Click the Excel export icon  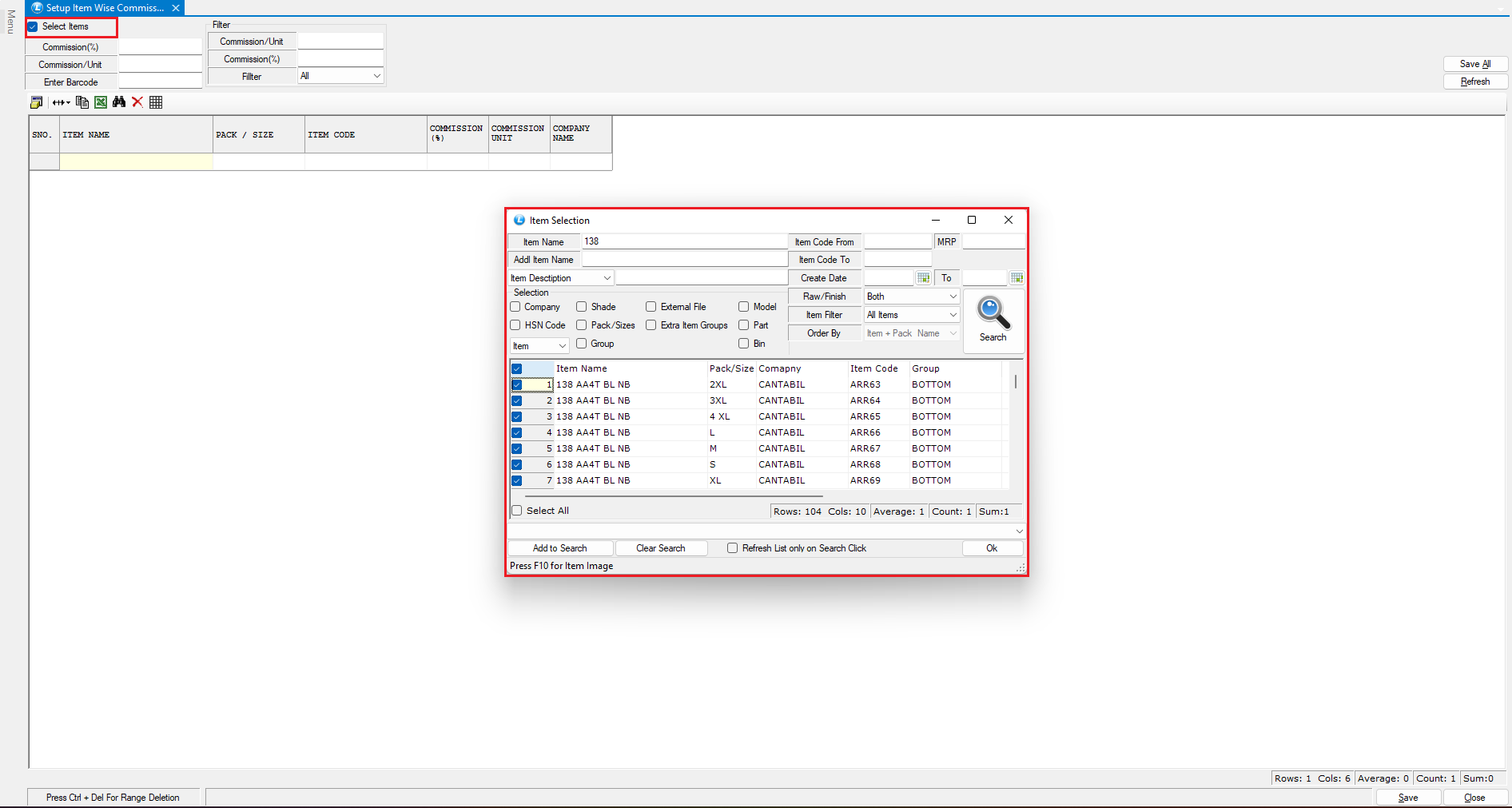pos(101,102)
